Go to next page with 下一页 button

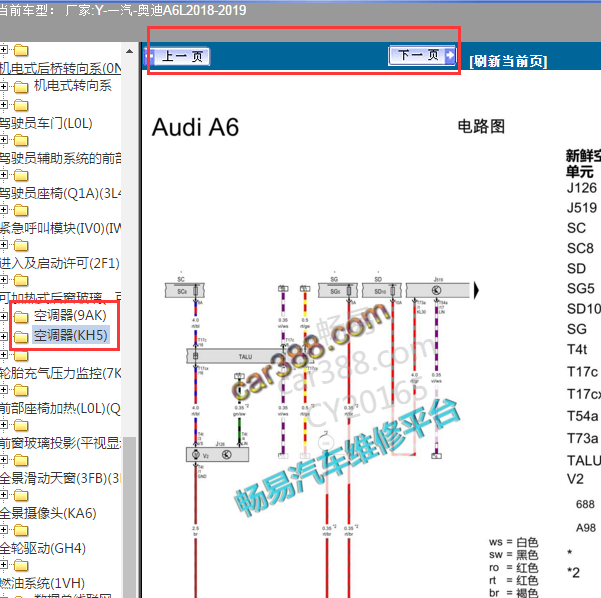click(x=422, y=55)
